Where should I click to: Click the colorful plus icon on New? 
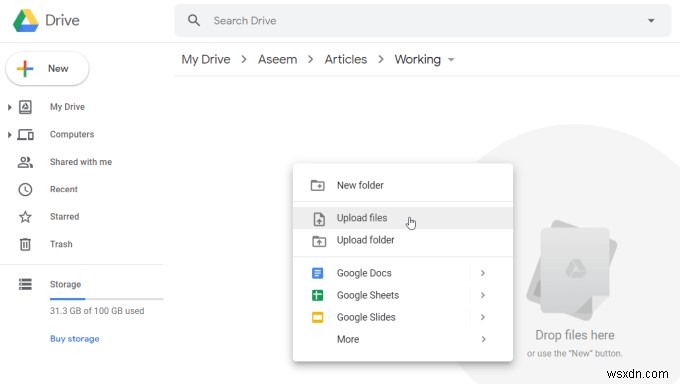[25, 69]
